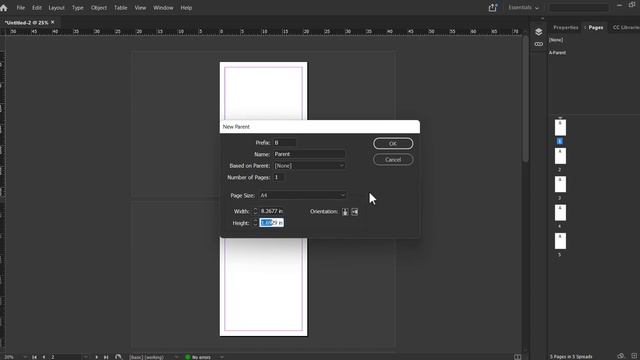Click the Width value field
Viewport: 640px width, 360px height.
271,211
